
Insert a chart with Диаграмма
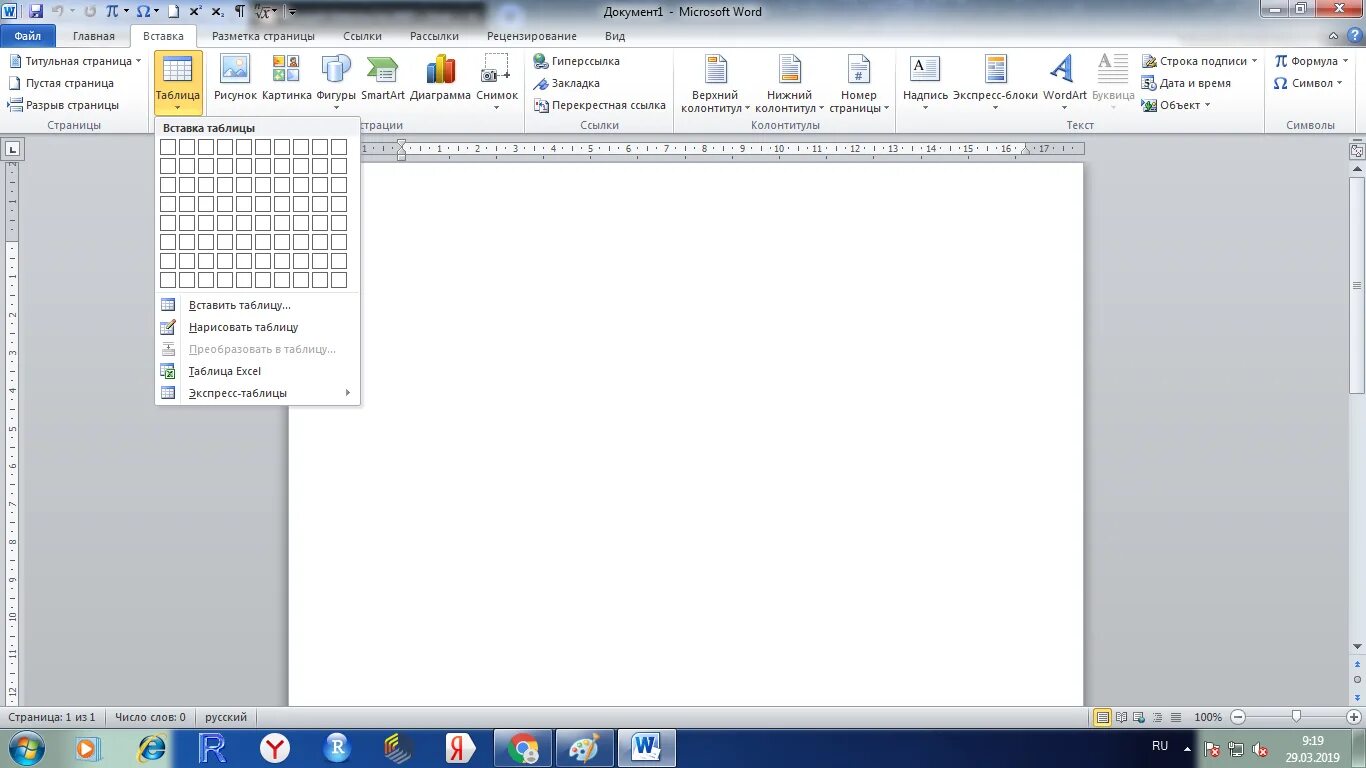(x=440, y=77)
